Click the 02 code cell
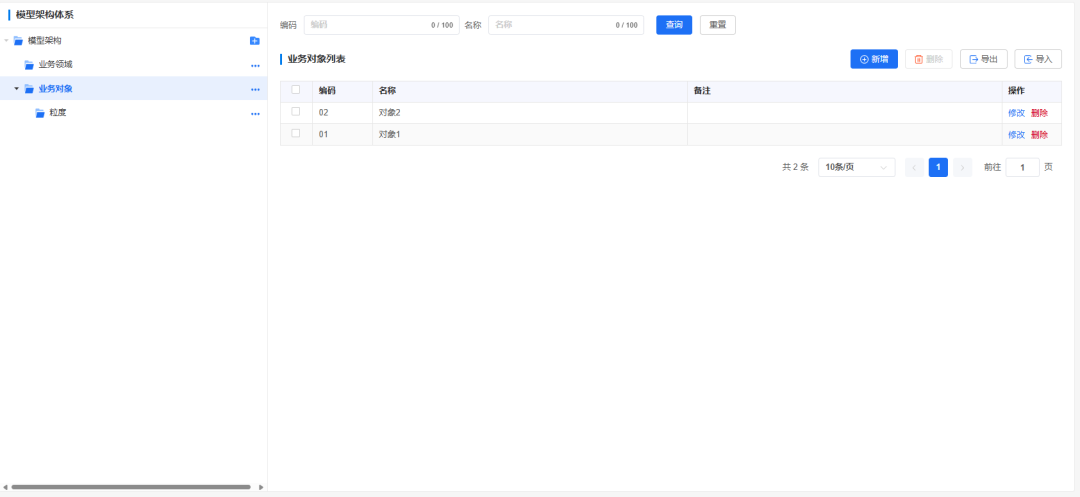This screenshot has width=1080, height=497. [x=342, y=113]
